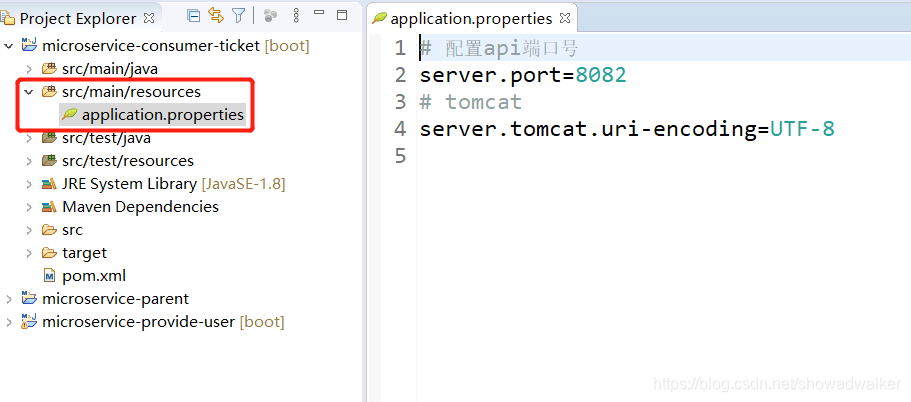Click the green leaf icon of application.properties in tree
The width and height of the screenshot is (911, 402).
(70, 114)
